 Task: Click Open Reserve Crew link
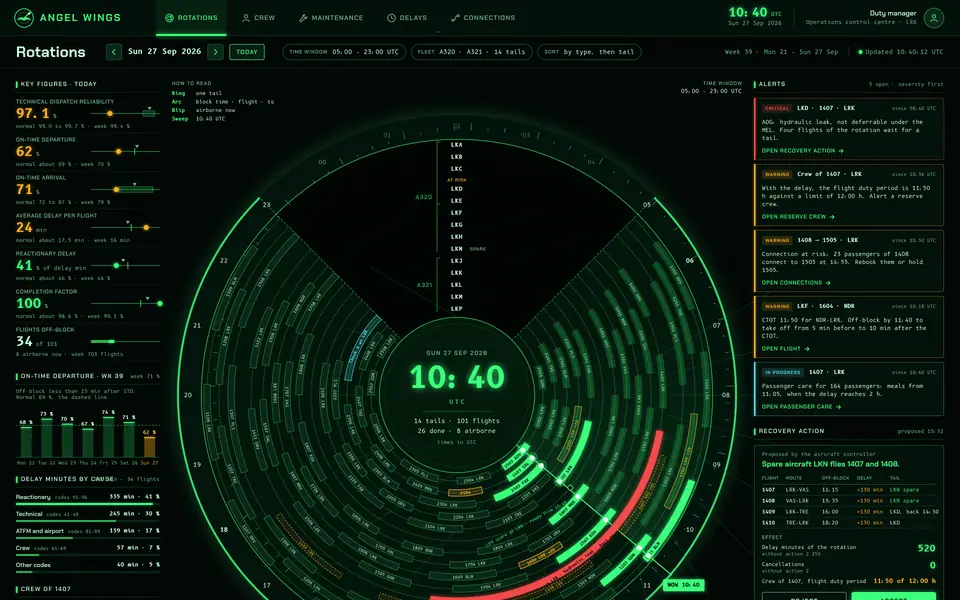tap(798, 217)
